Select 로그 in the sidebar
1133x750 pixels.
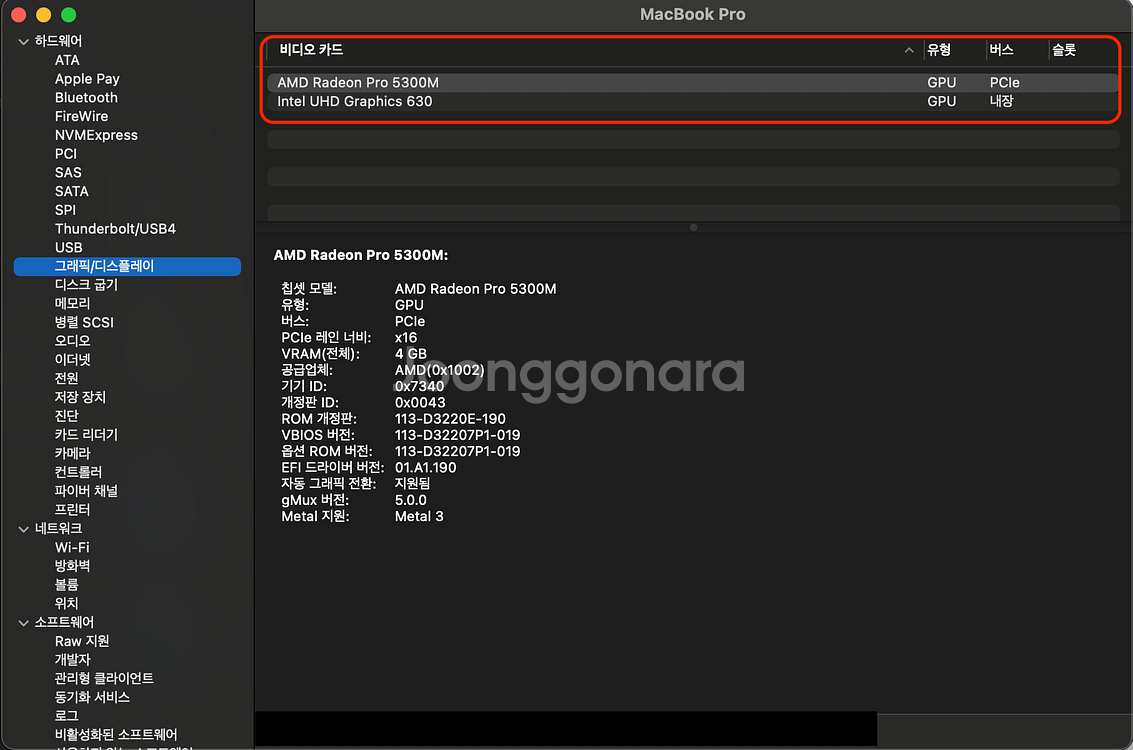click(66, 717)
